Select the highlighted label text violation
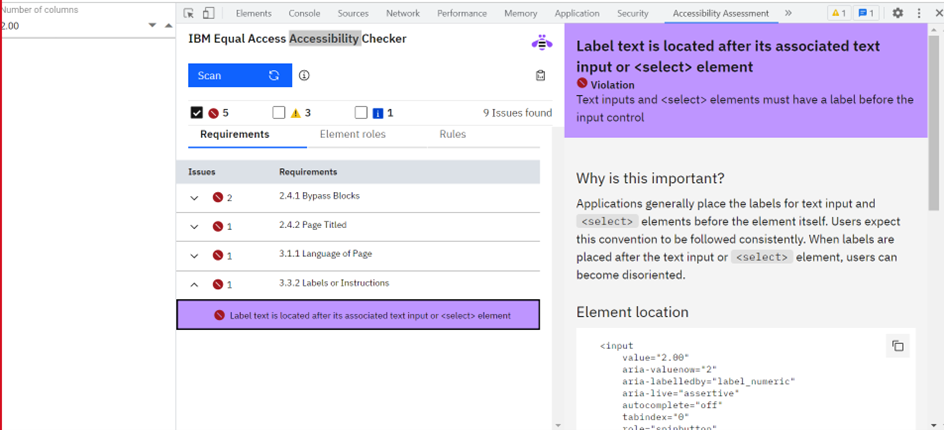The image size is (944, 430). click(x=358, y=315)
